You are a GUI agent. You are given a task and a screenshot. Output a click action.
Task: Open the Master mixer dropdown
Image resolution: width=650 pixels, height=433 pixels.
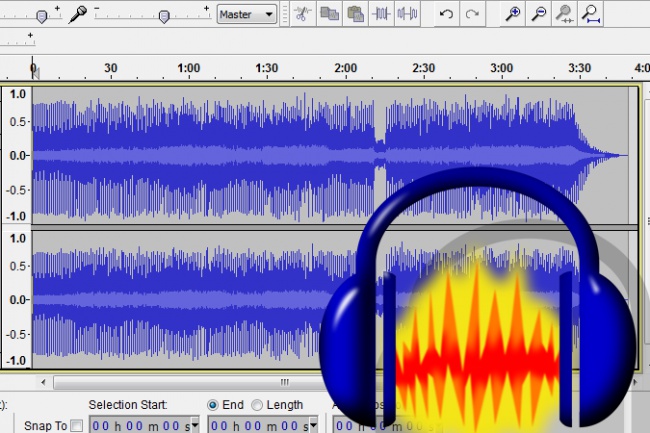247,15
